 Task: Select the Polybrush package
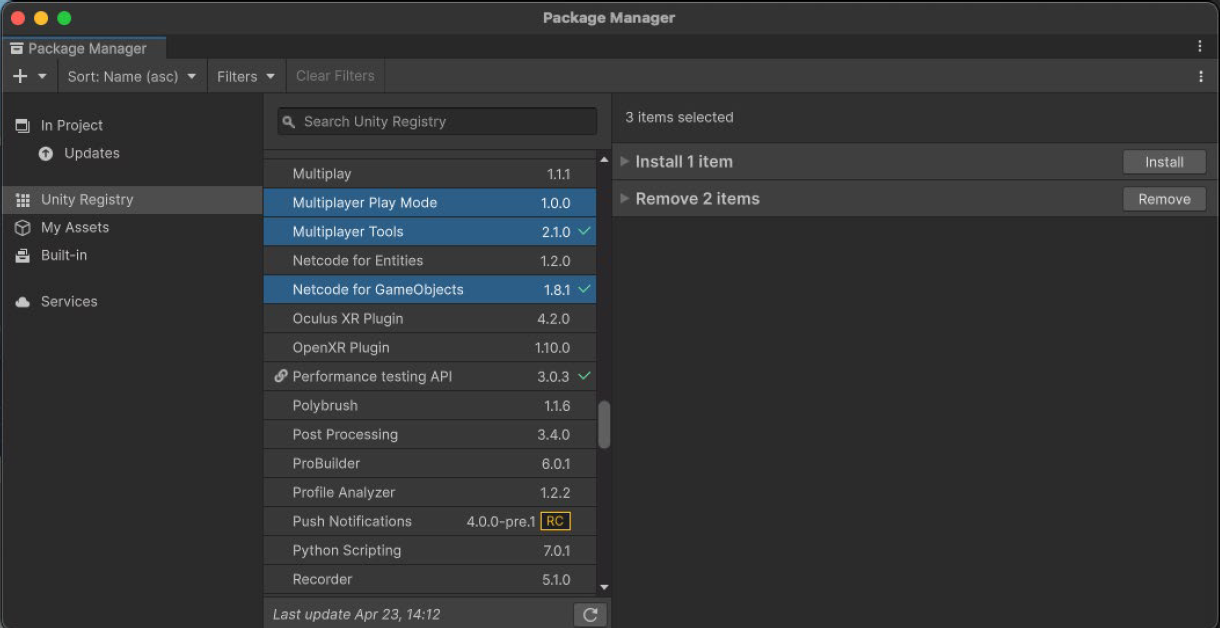point(430,406)
